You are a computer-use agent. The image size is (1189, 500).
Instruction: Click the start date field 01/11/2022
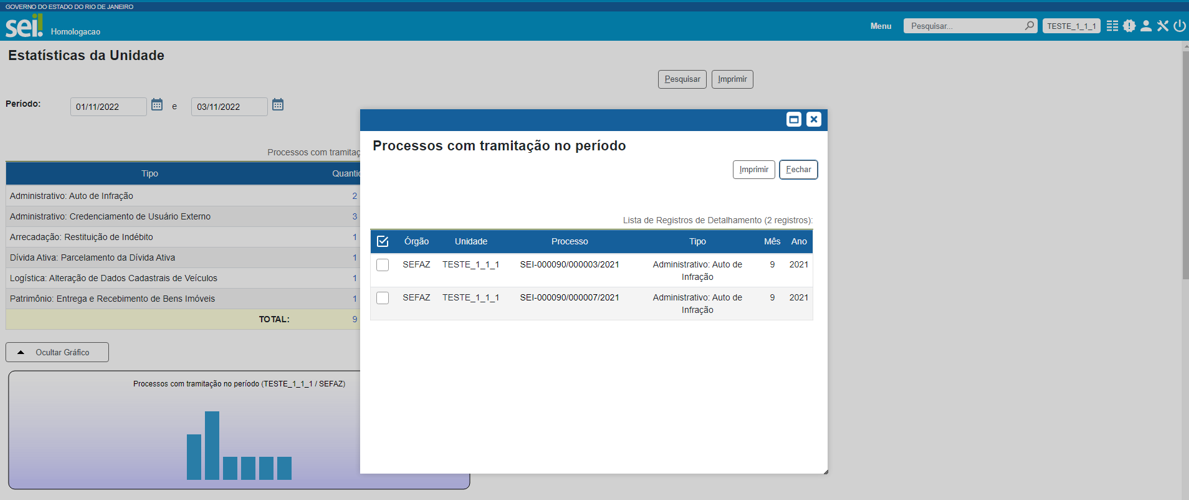click(108, 107)
